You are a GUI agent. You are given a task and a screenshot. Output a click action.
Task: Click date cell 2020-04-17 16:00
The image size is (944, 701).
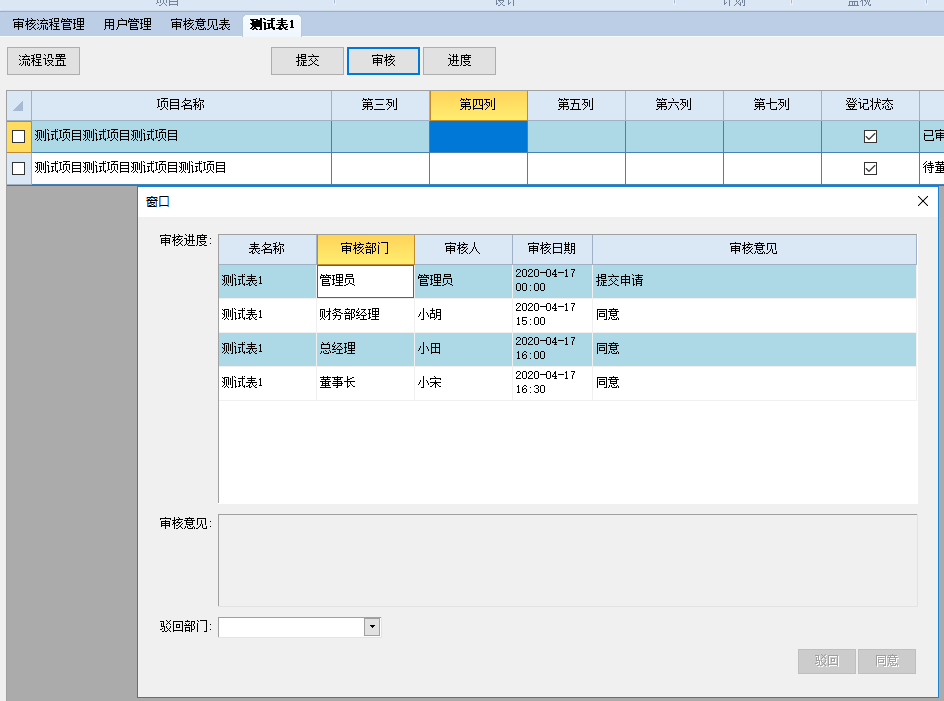coord(552,349)
